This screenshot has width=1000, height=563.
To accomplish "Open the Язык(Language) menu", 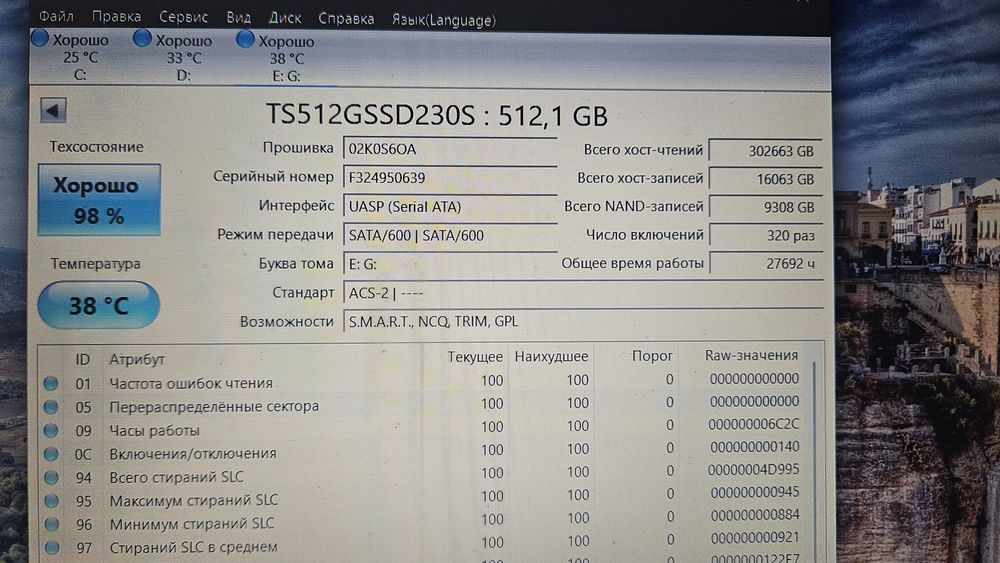I will coord(443,20).
